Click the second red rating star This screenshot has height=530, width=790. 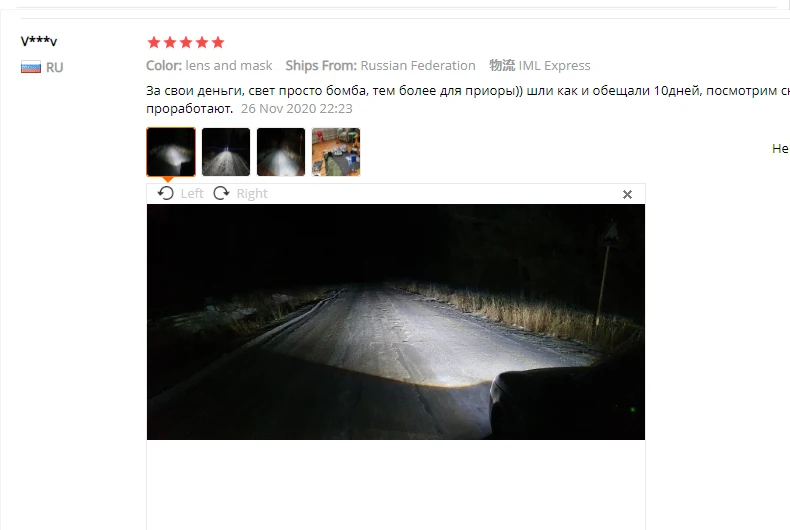170,42
